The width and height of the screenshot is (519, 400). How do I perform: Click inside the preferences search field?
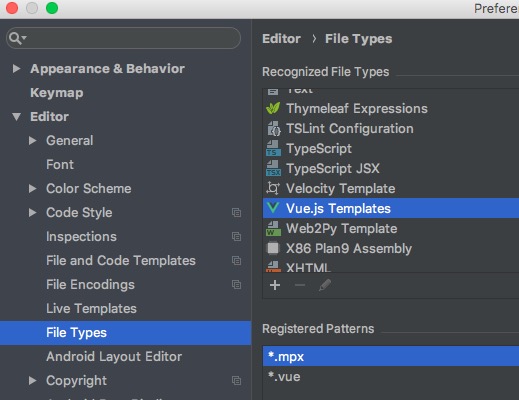pos(133,38)
